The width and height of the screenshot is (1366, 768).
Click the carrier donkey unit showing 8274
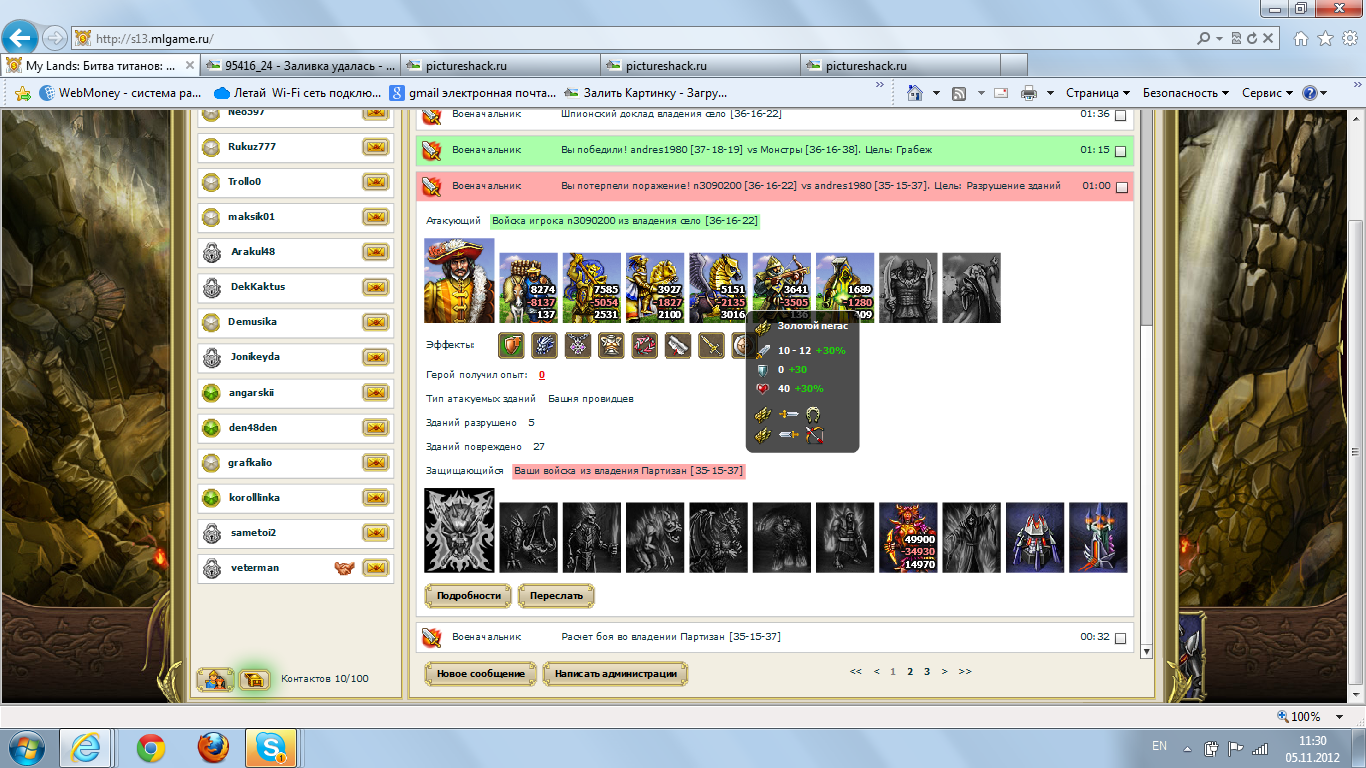click(x=529, y=287)
